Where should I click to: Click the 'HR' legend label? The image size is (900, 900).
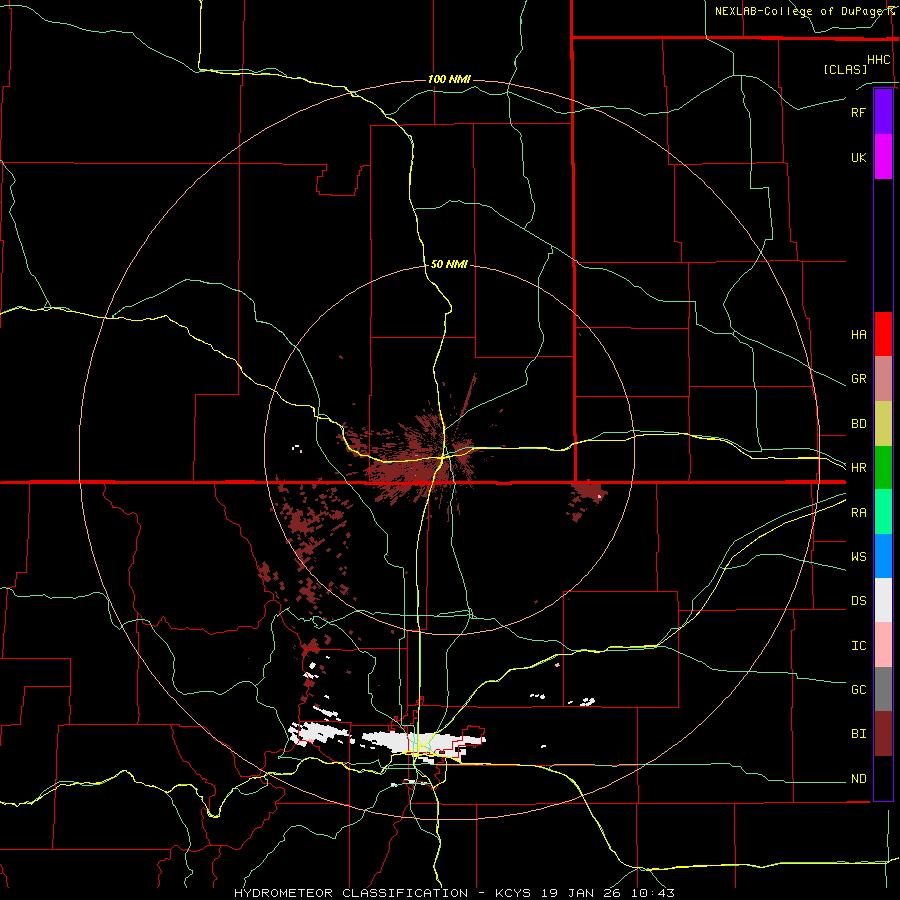pos(858,468)
